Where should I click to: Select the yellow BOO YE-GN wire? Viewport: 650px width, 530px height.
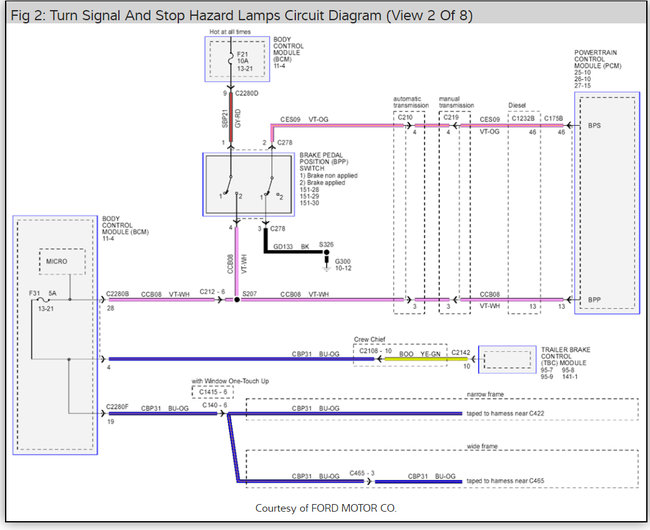pyautogui.click(x=426, y=359)
